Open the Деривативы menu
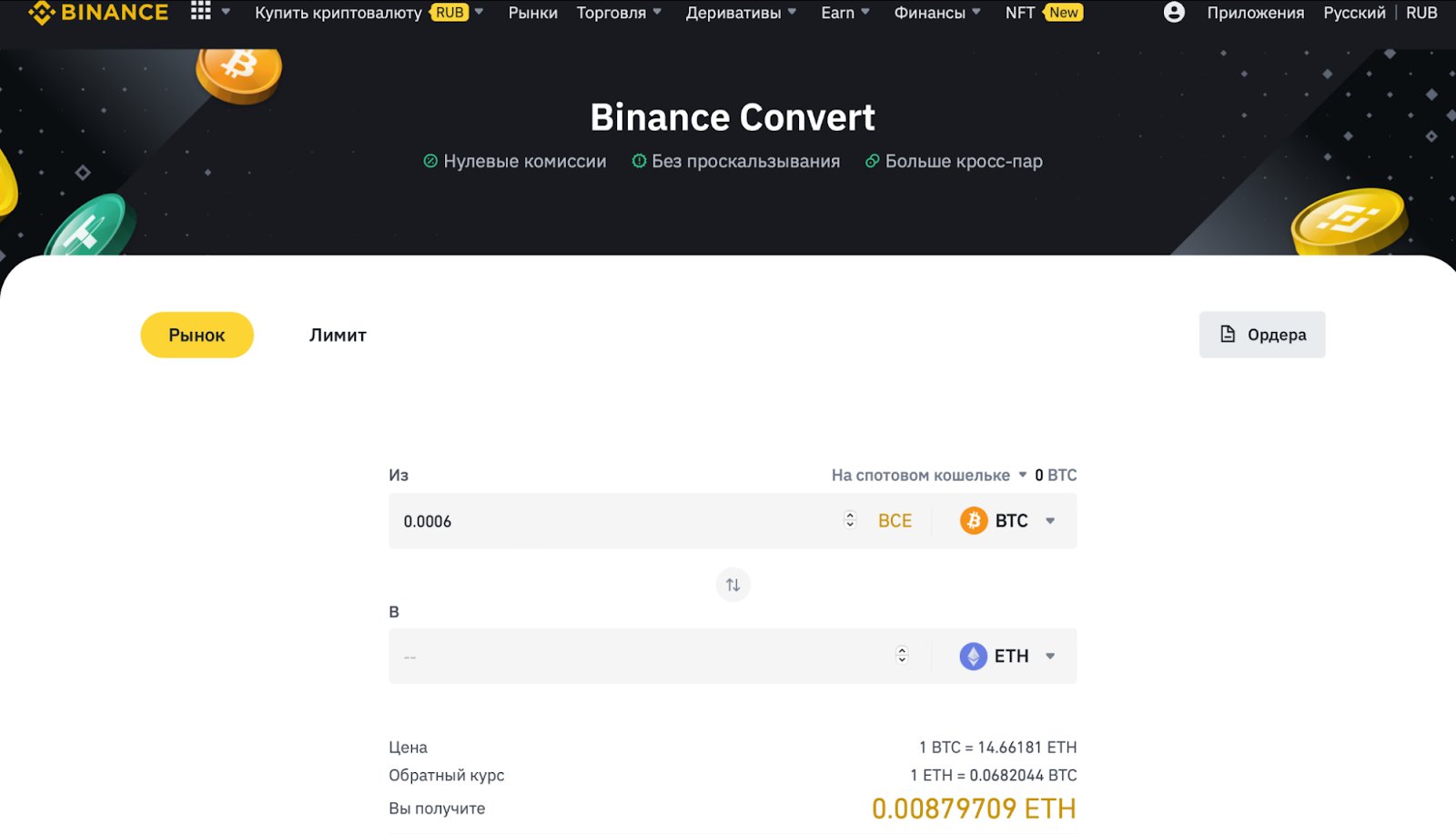1456x834 pixels. coord(735,12)
